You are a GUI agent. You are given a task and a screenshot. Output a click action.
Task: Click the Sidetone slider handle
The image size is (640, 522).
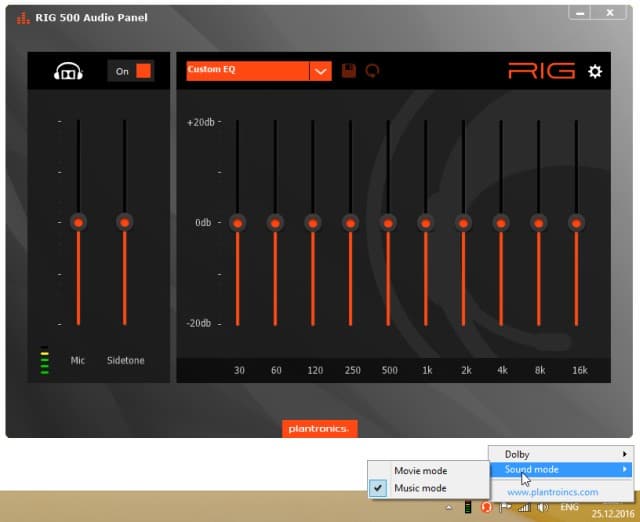coord(124,222)
